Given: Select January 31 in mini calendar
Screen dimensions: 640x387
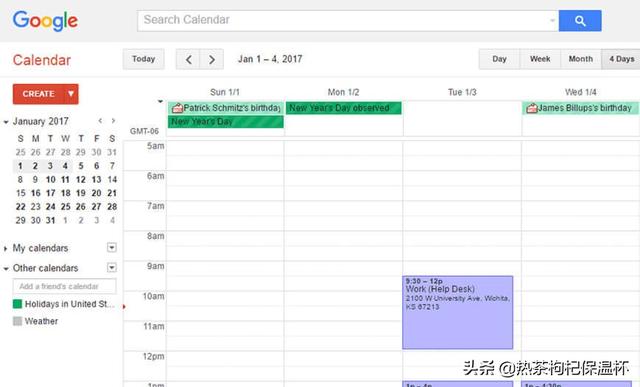Looking at the screenshot, I should tap(50, 220).
